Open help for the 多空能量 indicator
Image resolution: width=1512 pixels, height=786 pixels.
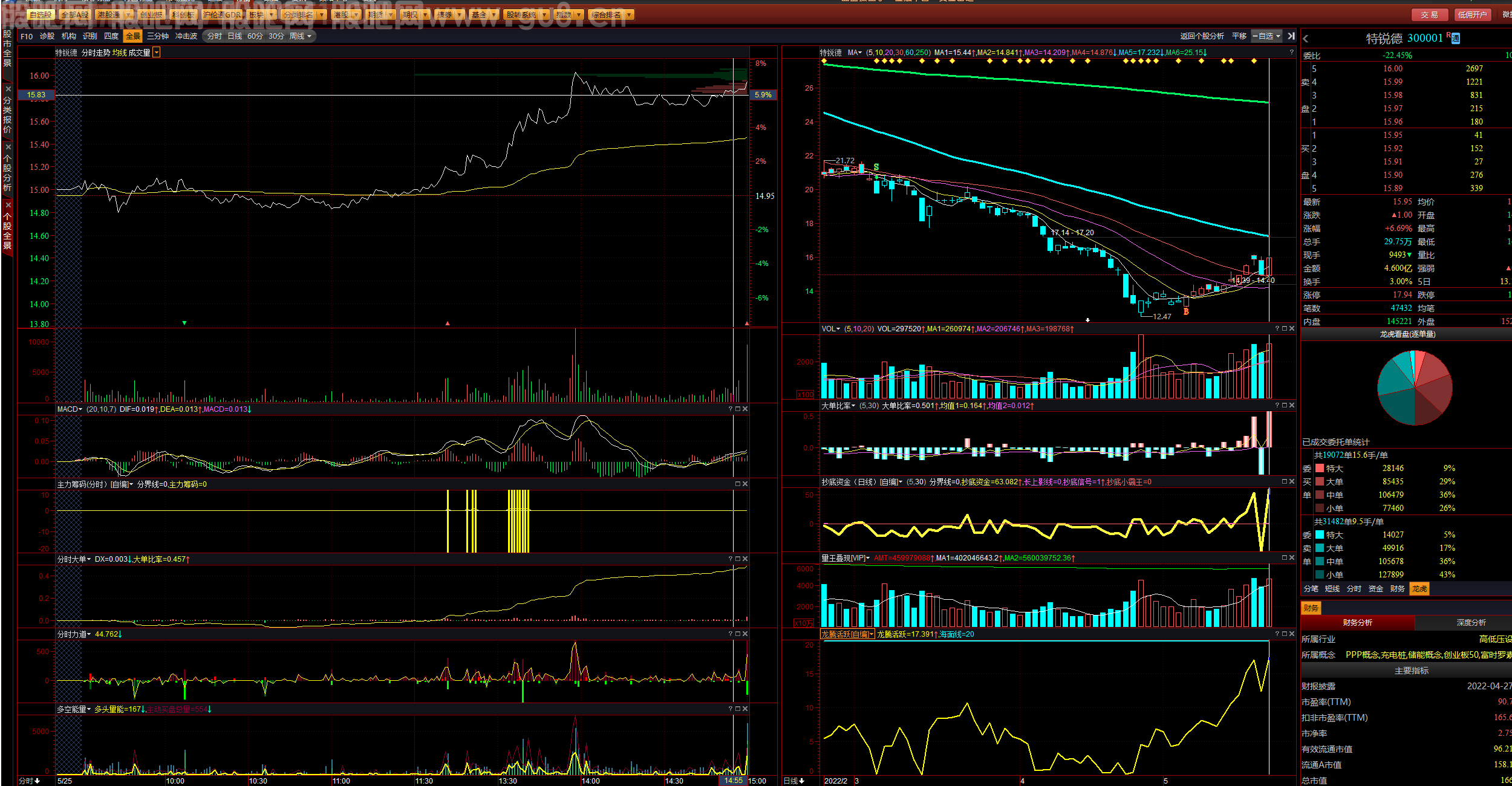(x=731, y=709)
